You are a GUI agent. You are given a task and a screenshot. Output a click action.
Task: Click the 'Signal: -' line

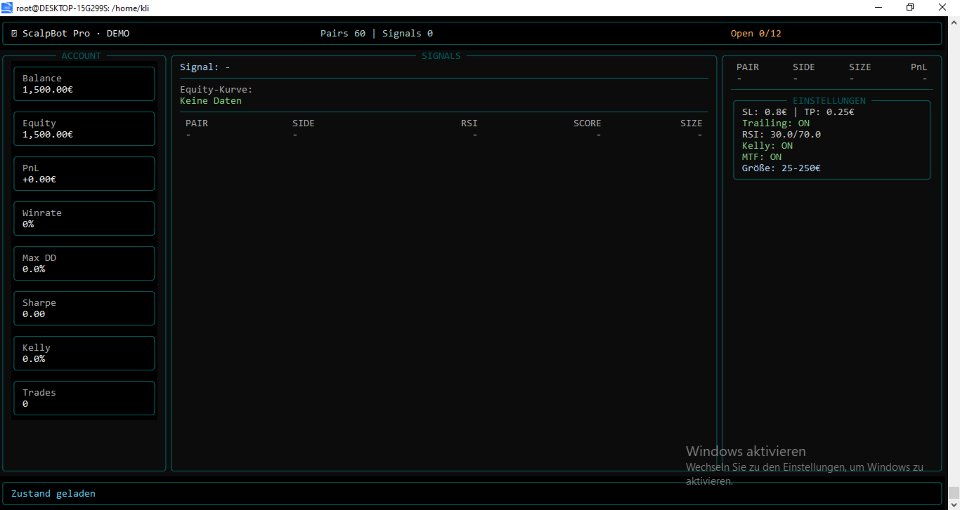click(x=205, y=67)
